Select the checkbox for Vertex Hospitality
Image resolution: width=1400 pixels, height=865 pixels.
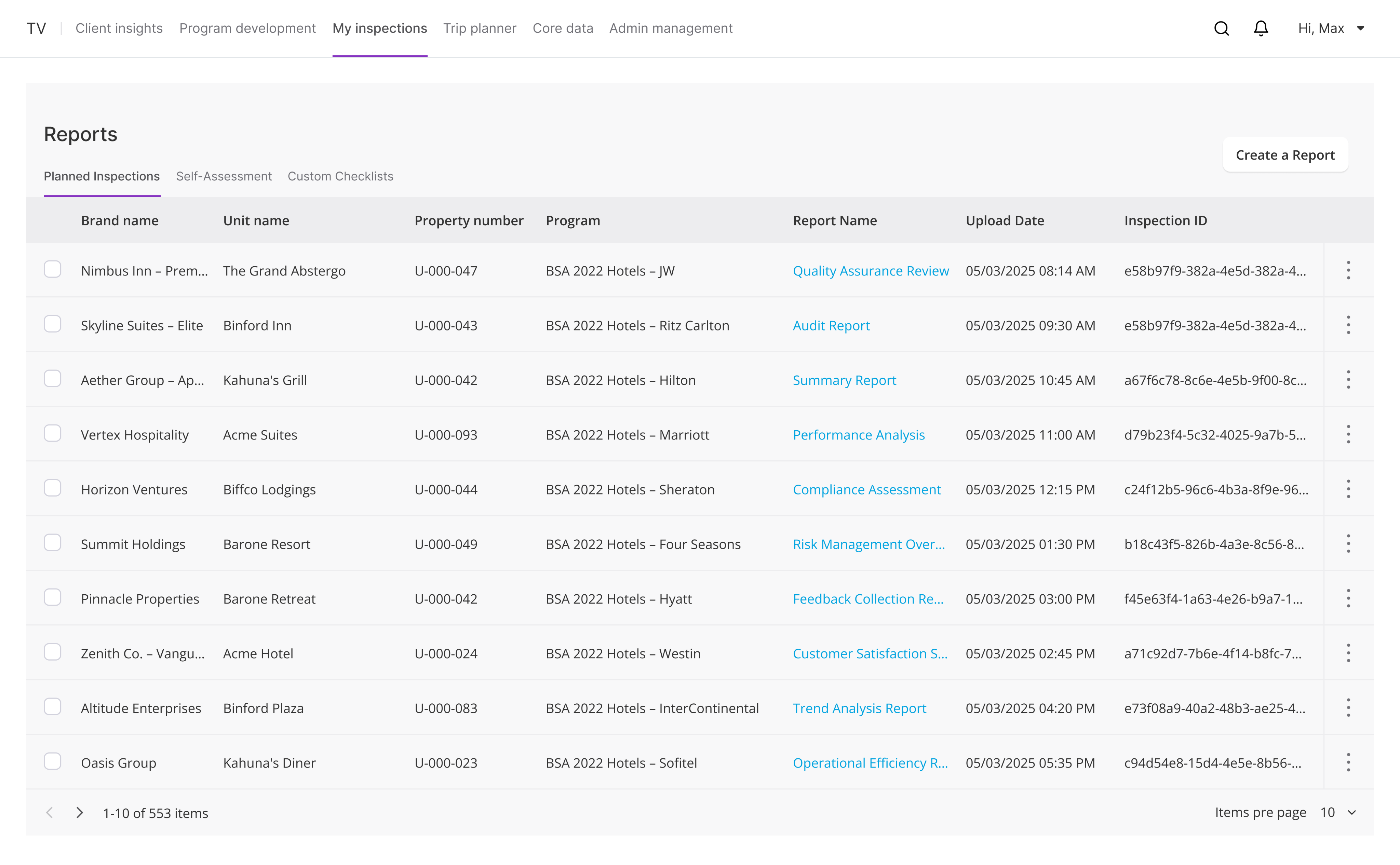pos(52,433)
